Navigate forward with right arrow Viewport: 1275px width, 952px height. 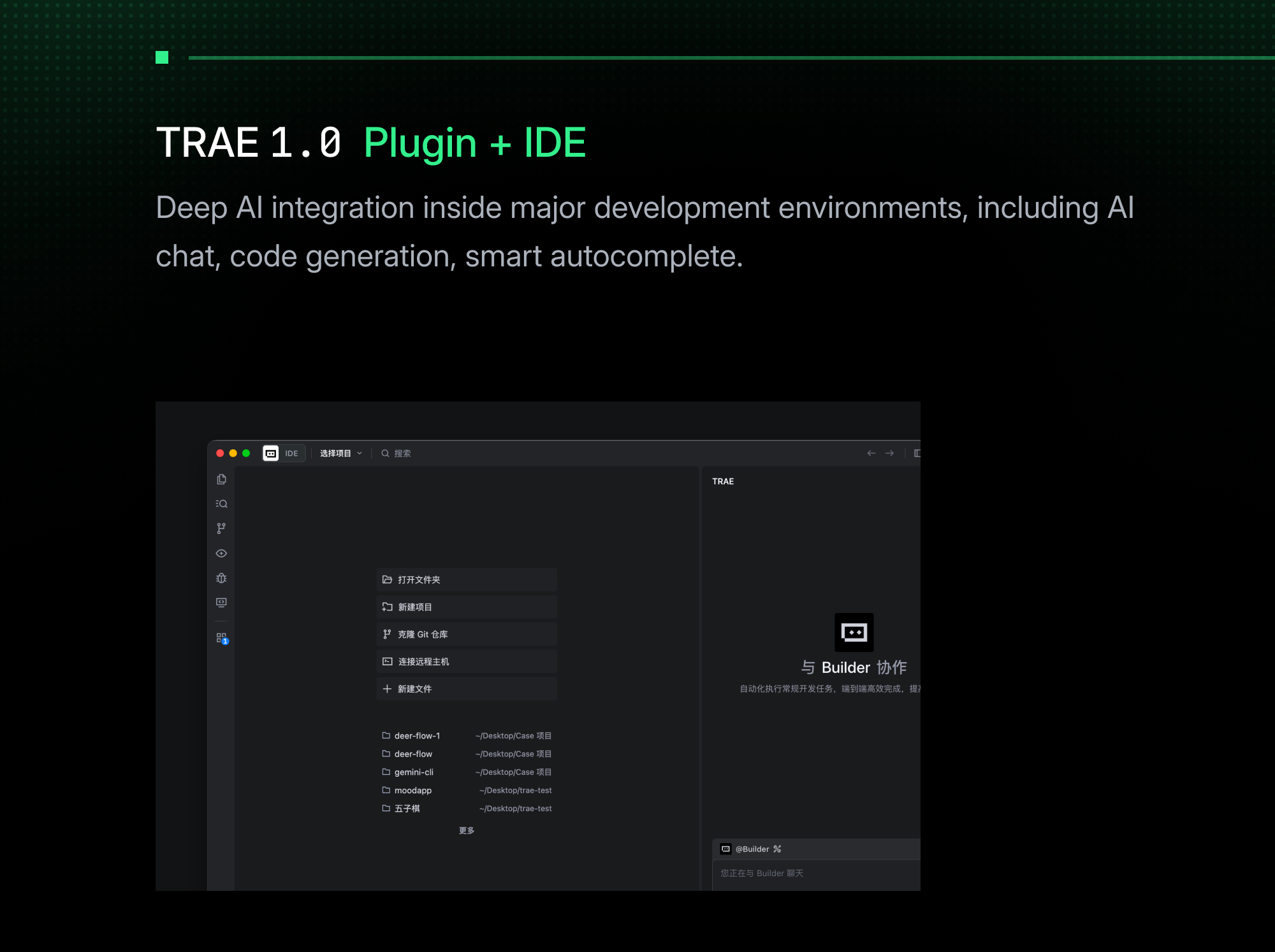click(x=889, y=453)
